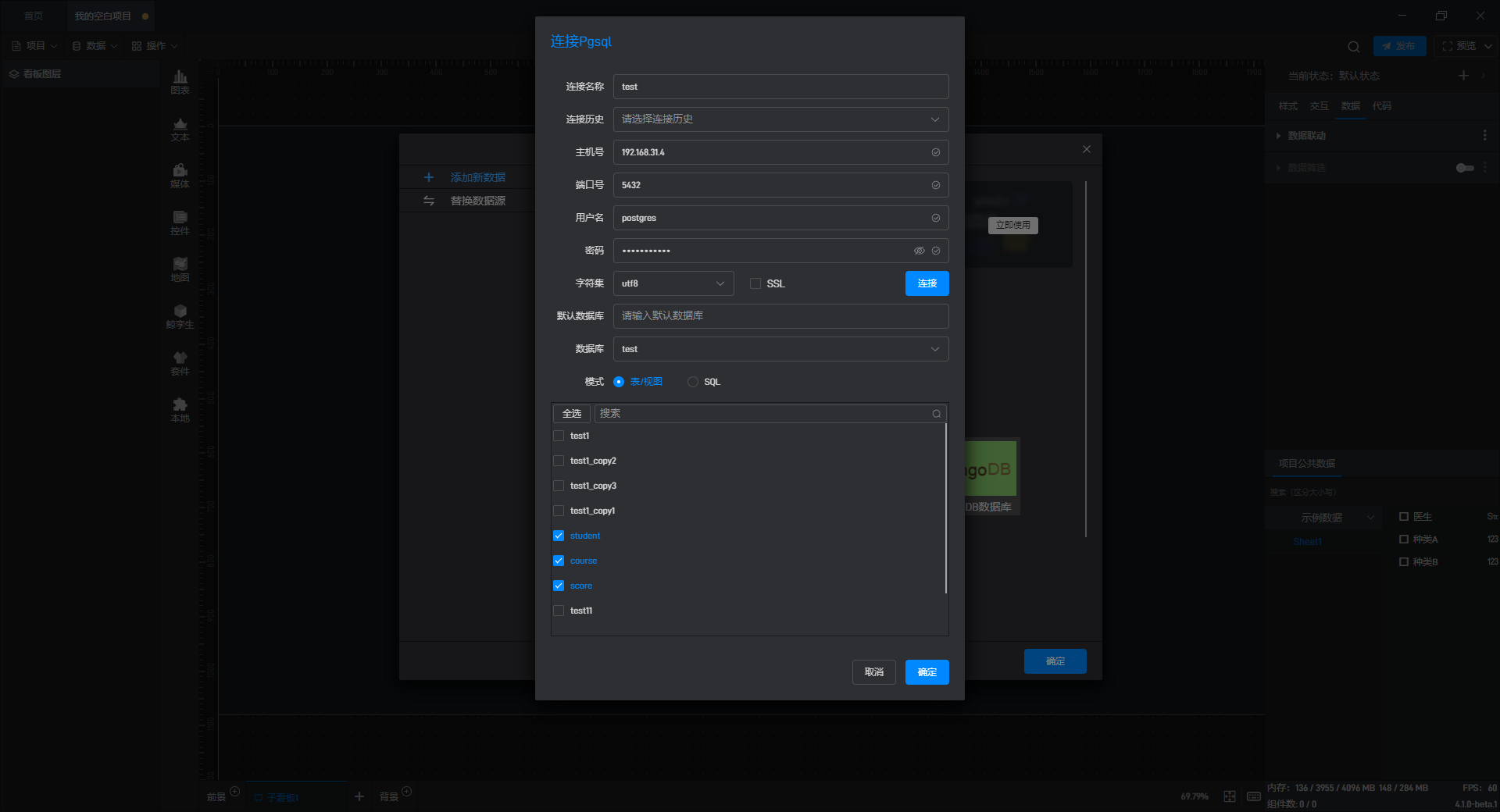
Task: Open the 鲸孪生 twin components icon
Action: point(180,316)
